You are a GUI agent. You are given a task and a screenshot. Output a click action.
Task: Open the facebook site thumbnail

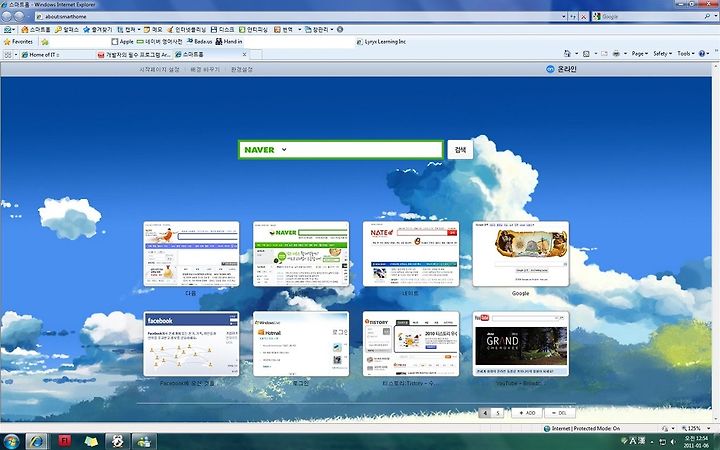(191, 344)
